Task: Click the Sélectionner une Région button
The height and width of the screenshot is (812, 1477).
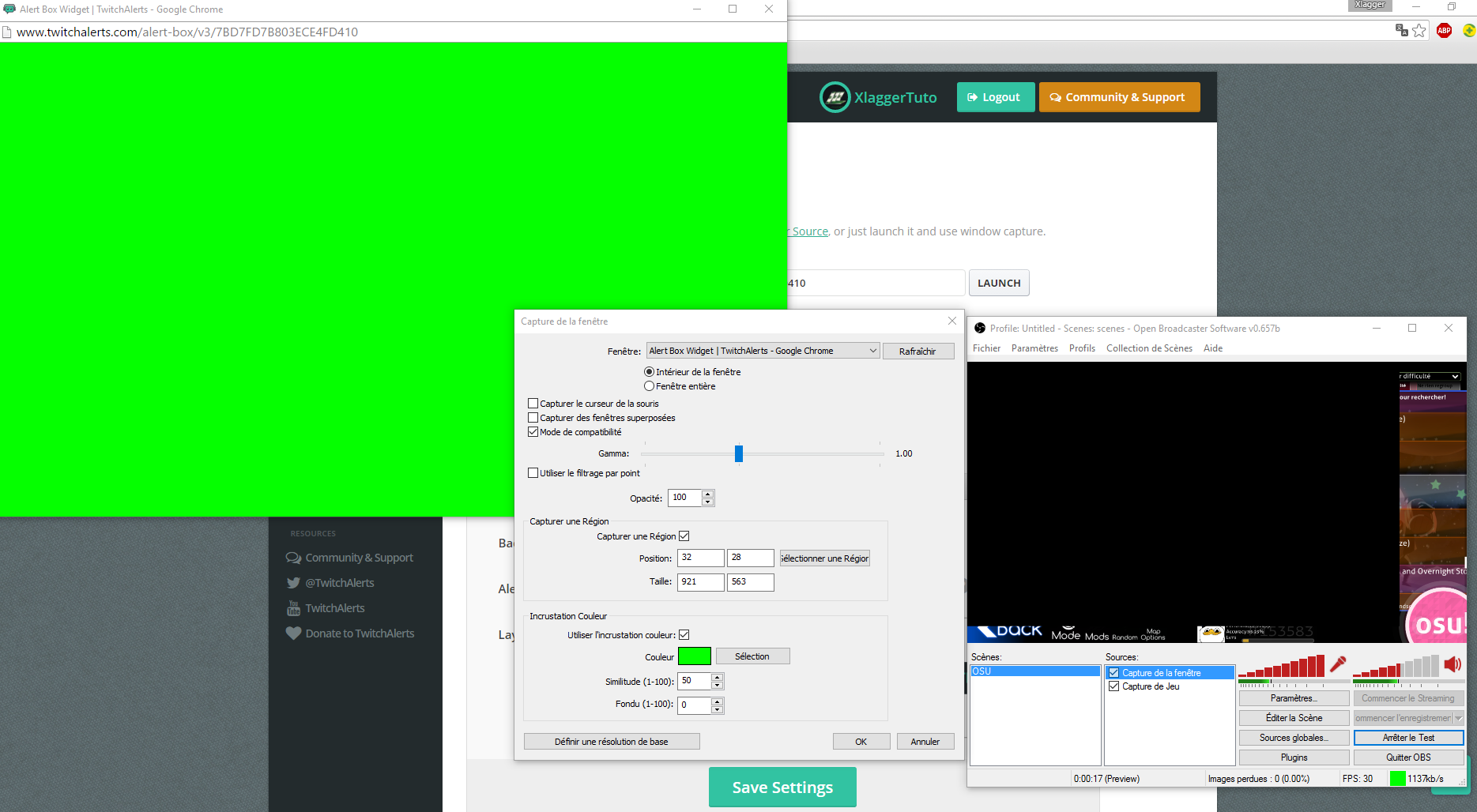Action: 825,558
